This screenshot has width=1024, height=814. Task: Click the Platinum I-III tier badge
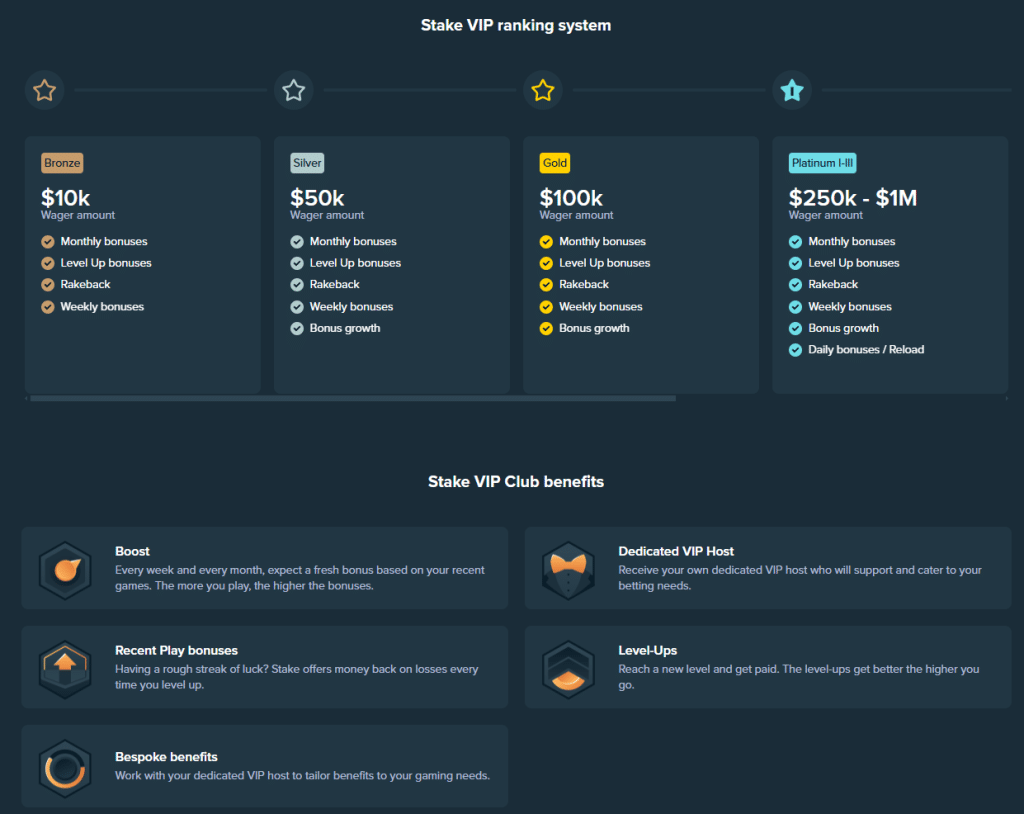coord(822,163)
